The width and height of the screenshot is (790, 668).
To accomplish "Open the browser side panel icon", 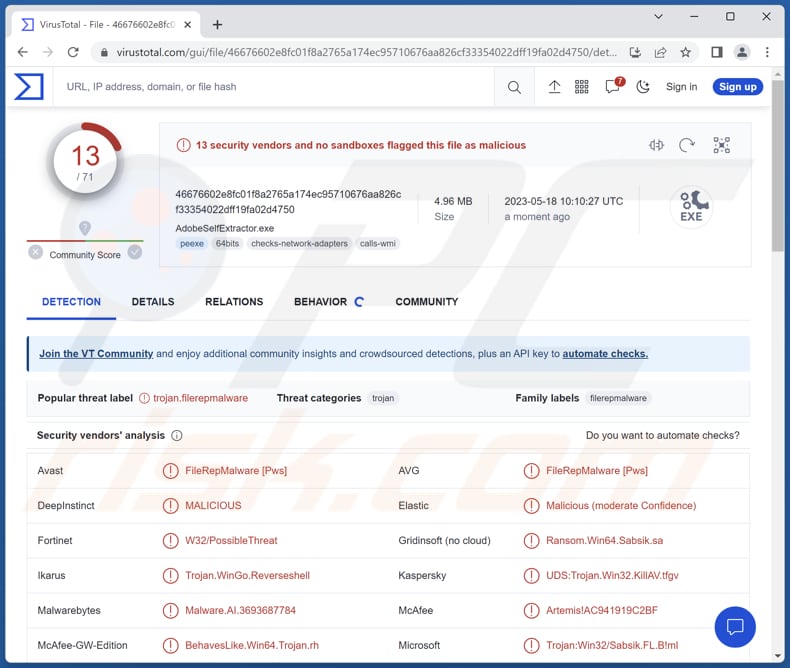I will 716,52.
